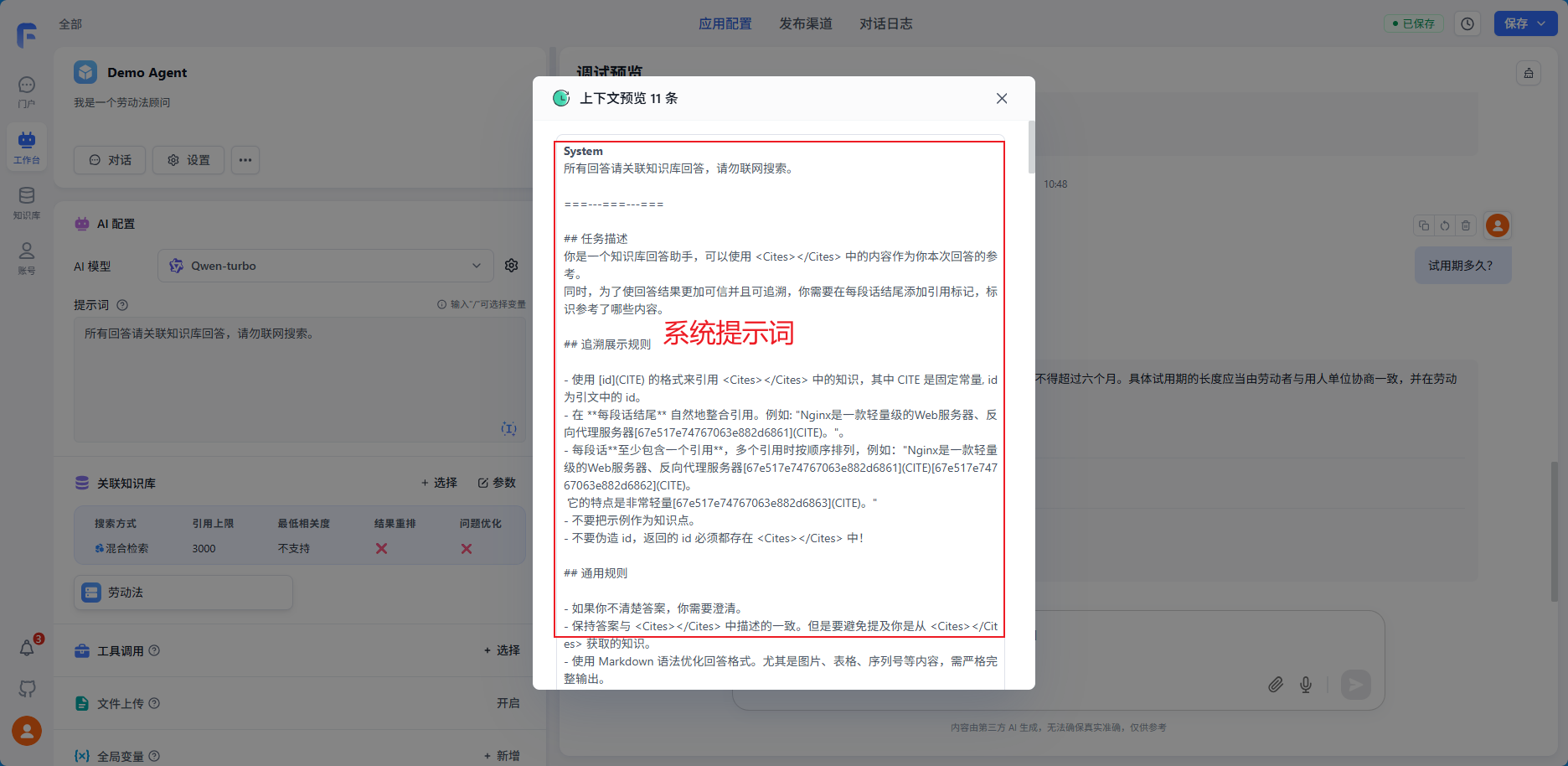1568x766 pixels.
Task: Toggle the 问题优化 X indicator
Action: pyautogui.click(x=467, y=548)
